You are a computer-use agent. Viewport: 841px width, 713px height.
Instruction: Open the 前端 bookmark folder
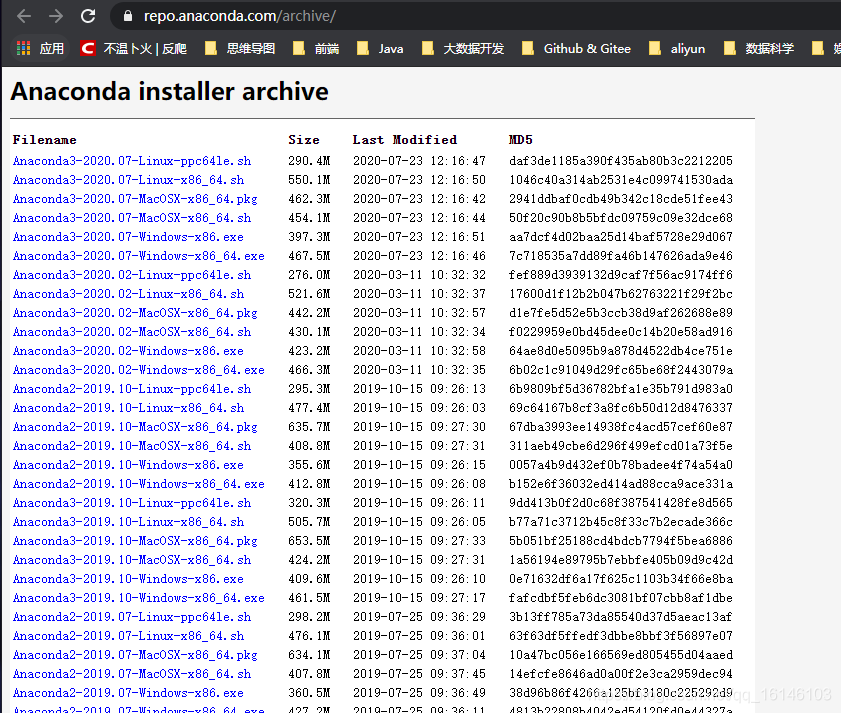(x=316, y=49)
